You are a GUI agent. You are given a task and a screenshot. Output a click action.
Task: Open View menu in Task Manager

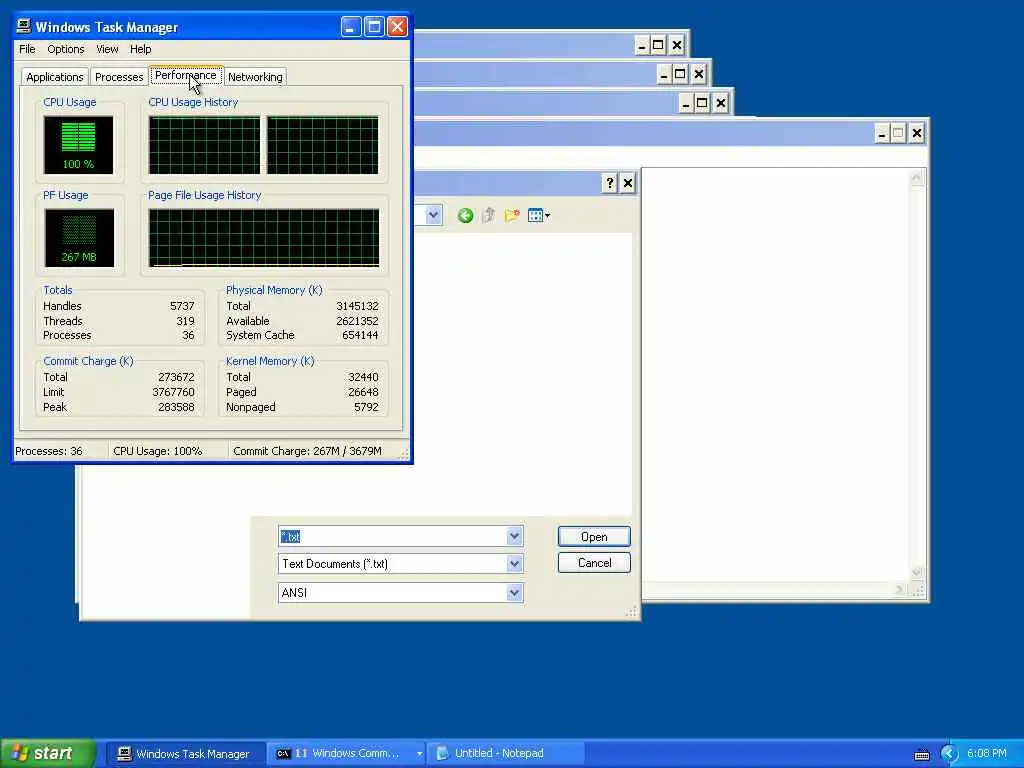[x=107, y=49]
